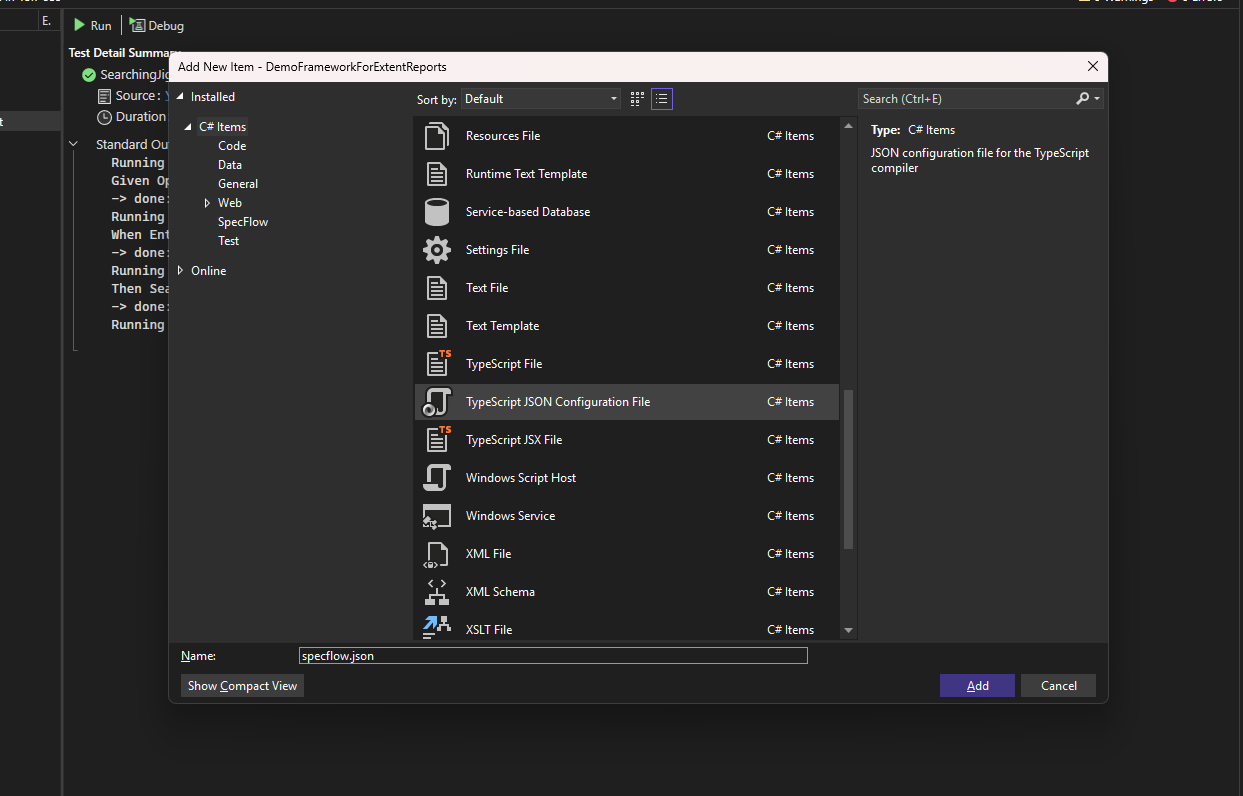1243x796 pixels.
Task: Expand the Web tree node
Action: click(207, 203)
